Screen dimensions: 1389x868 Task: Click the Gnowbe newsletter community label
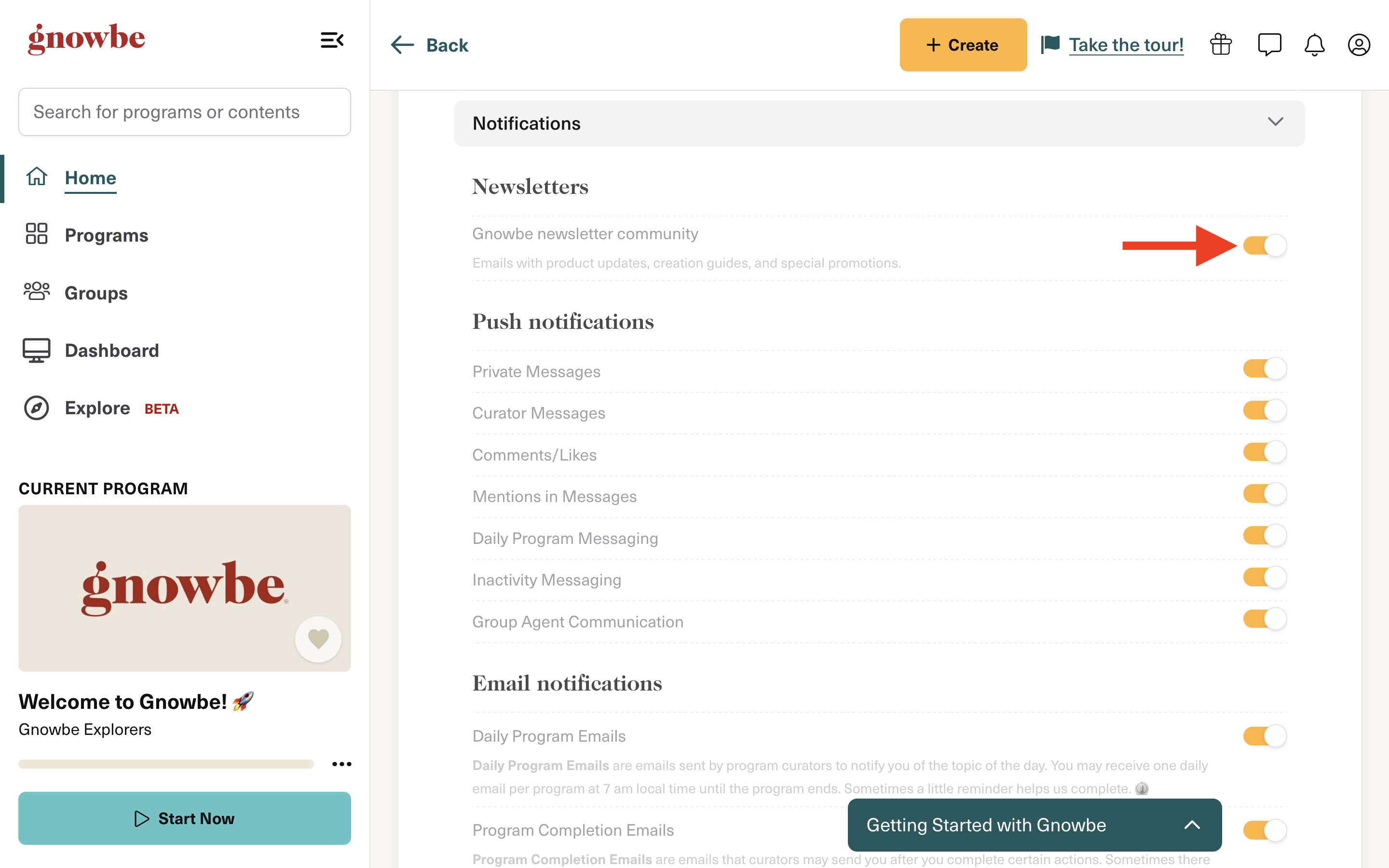click(585, 234)
